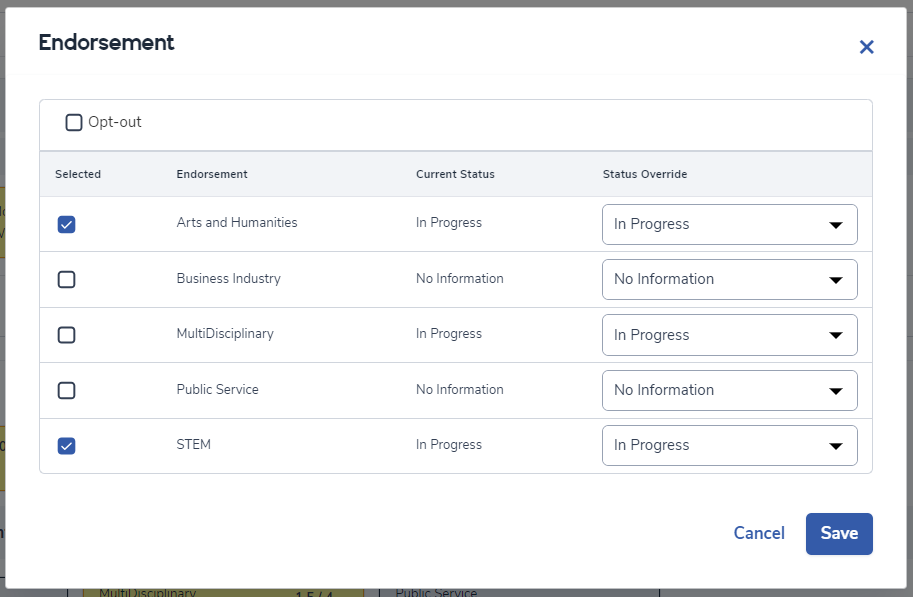The image size is (913, 597).
Task: Open MultiDisciplinary status override dropdown
Action: pos(729,335)
